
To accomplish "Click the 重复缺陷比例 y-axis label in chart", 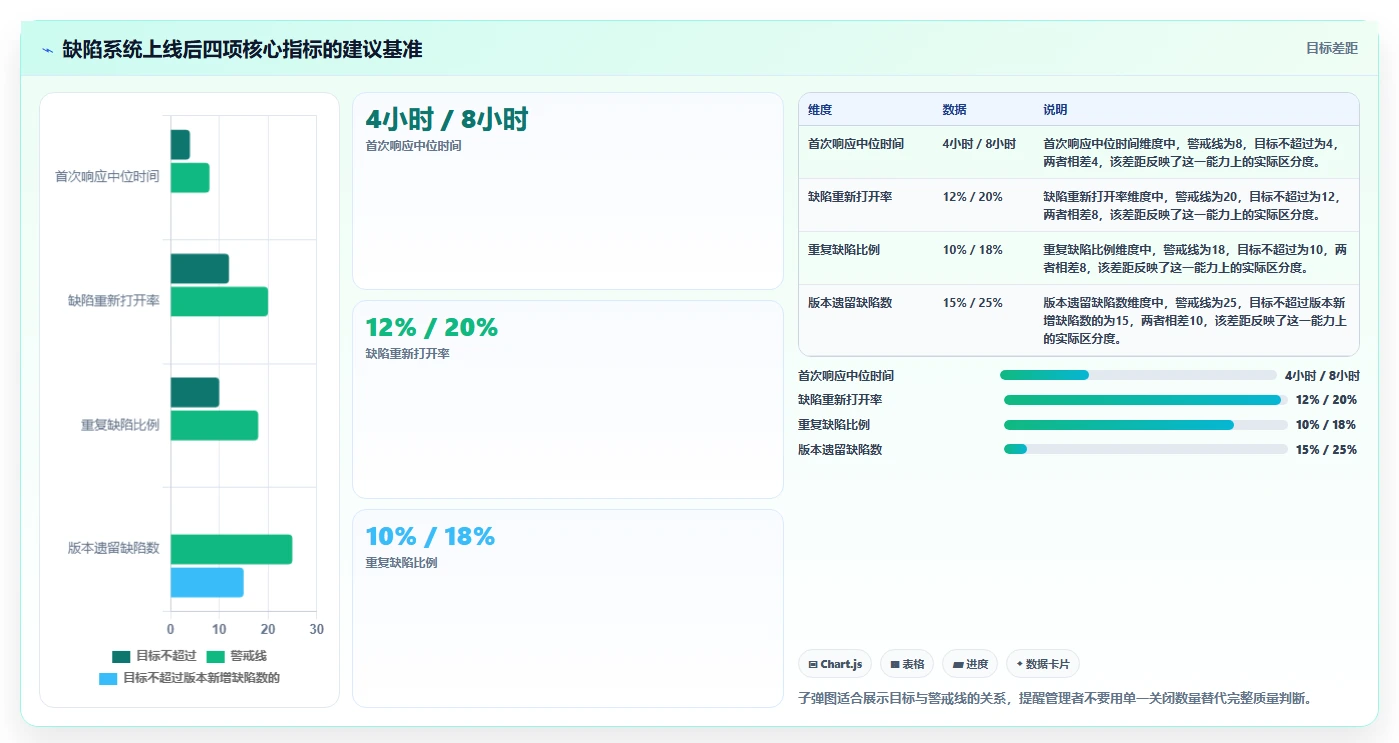I will tap(120, 425).
